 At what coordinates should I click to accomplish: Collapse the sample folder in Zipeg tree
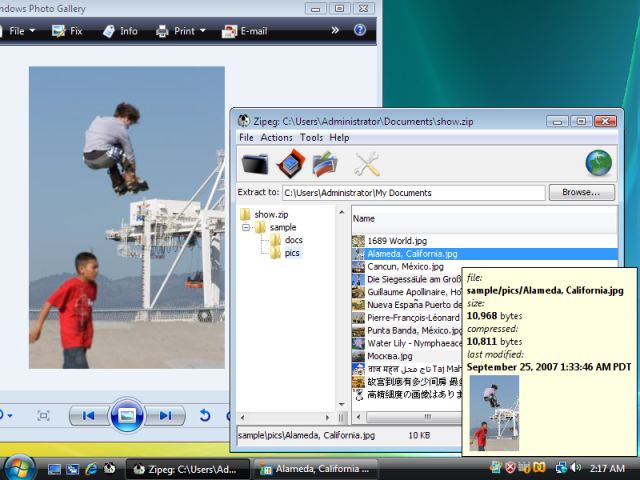click(246, 227)
